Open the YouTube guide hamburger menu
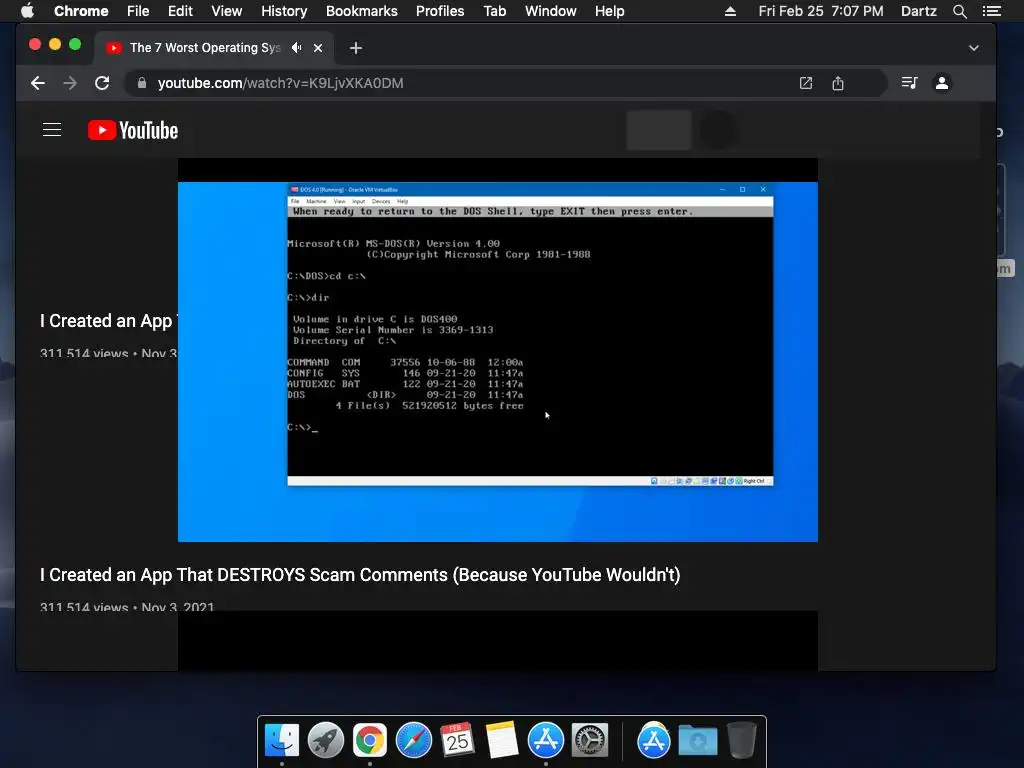This screenshot has width=1024, height=768. (x=52, y=130)
